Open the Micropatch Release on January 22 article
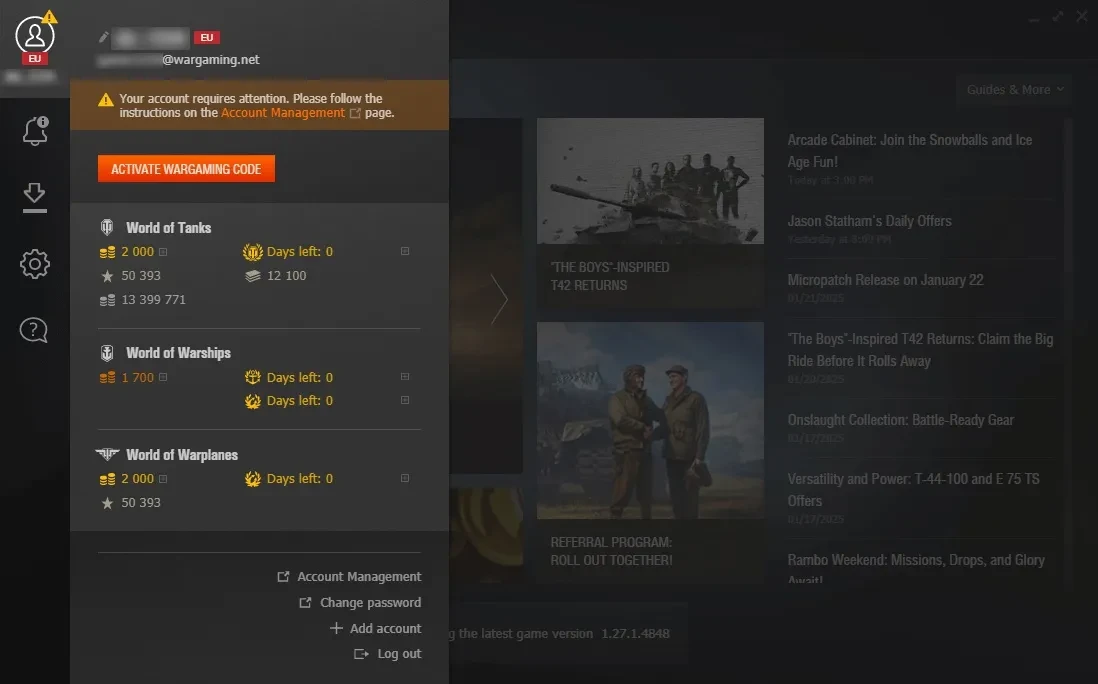This screenshot has height=684, width=1098. tap(885, 280)
